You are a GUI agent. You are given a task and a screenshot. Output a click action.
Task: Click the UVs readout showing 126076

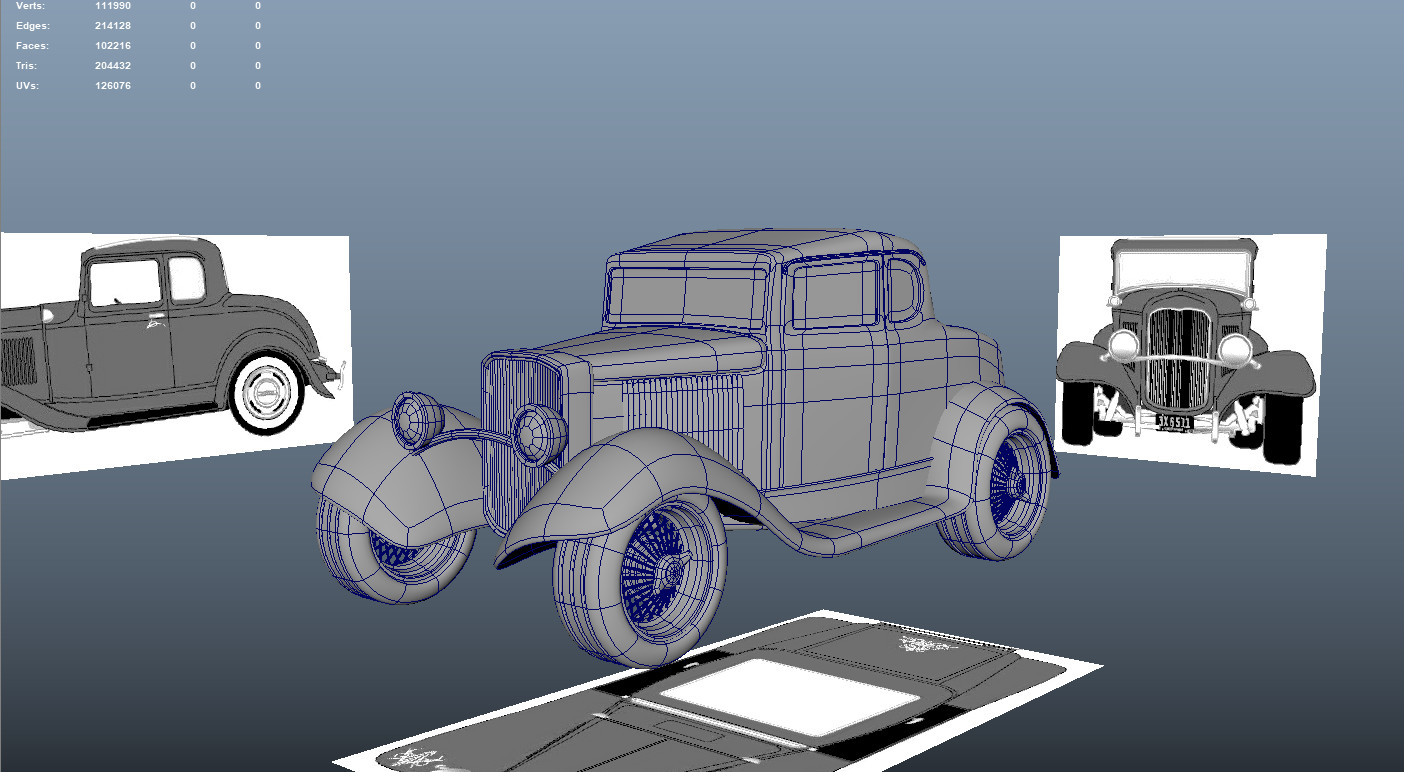111,85
